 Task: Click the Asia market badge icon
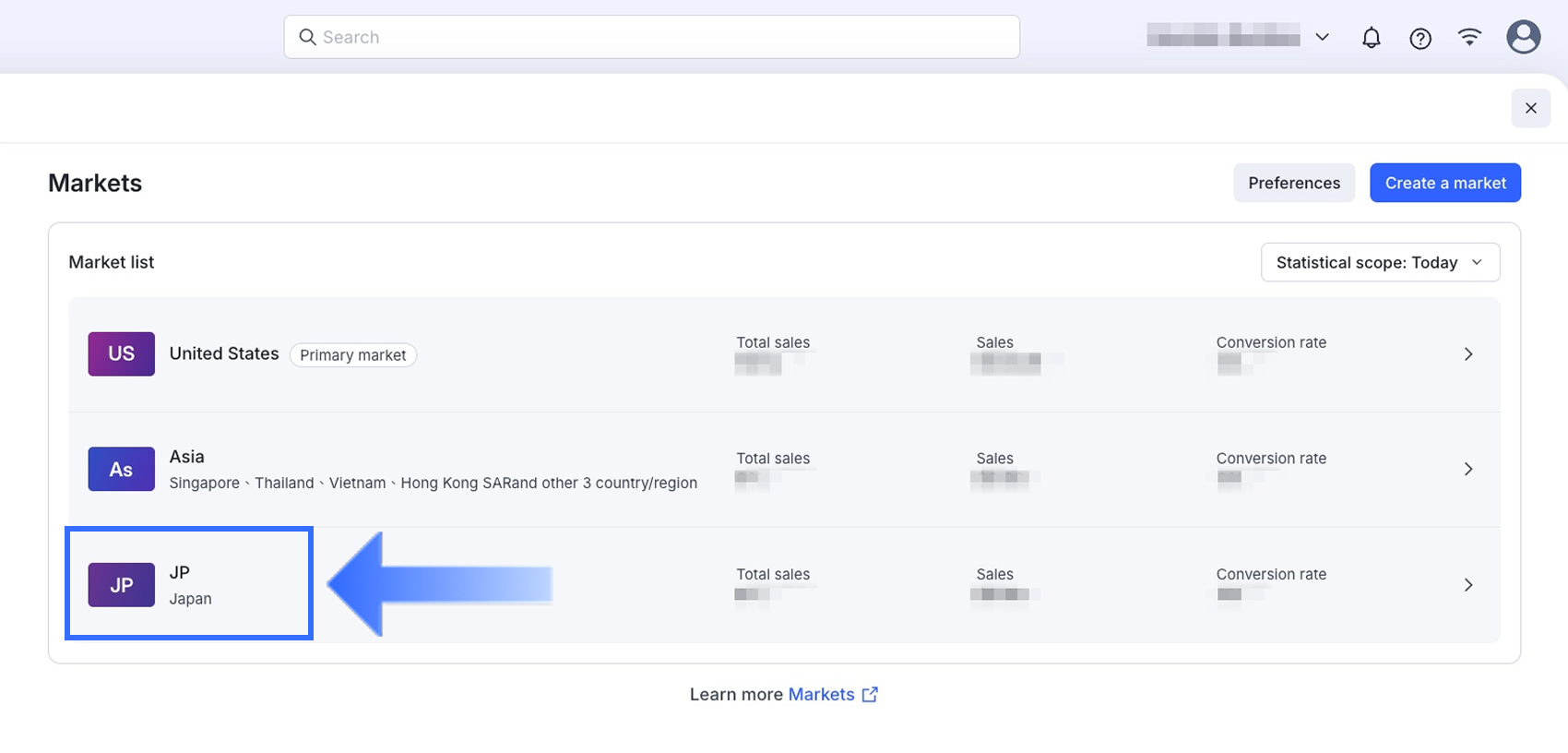tap(122, 470)
